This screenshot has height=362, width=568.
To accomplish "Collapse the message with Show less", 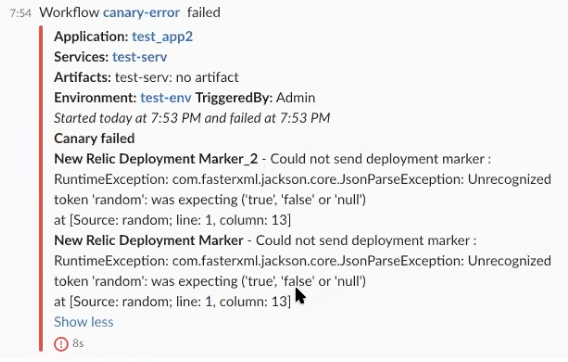I will [84, 322].
